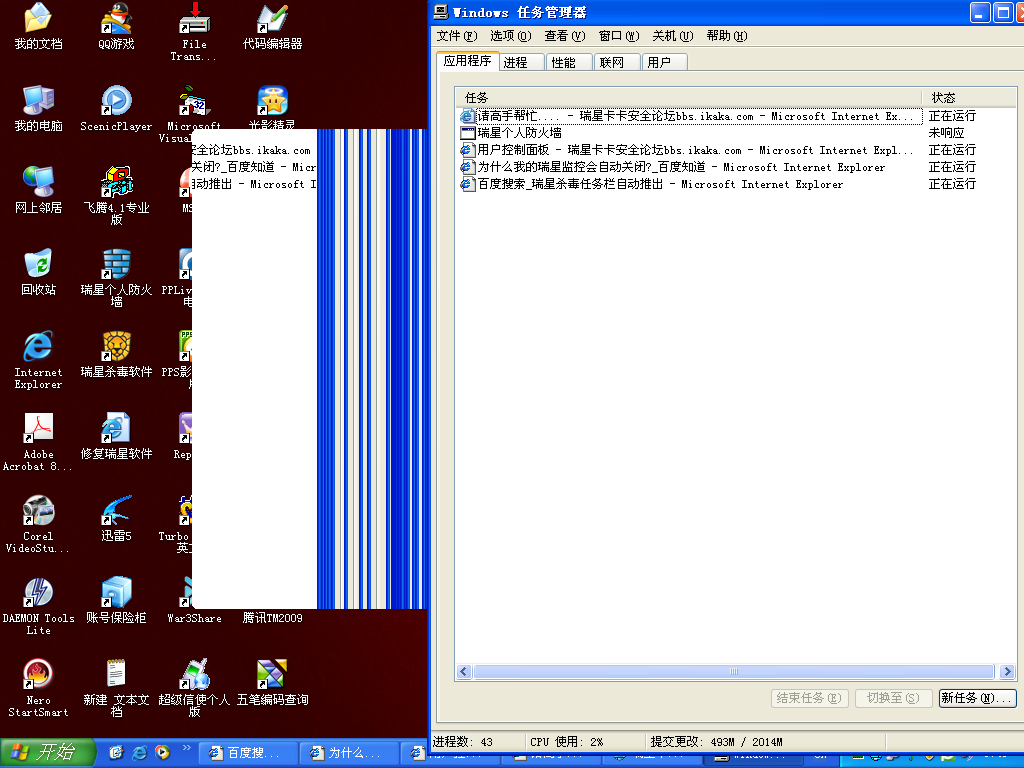Click the media player quick launch icon

tap(162, 753)
